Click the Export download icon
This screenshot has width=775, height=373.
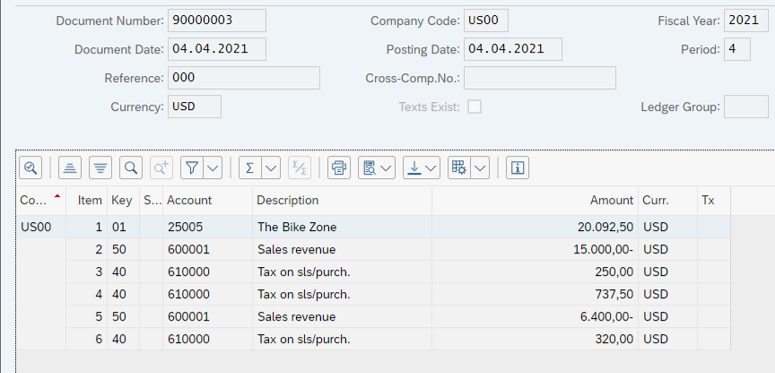(415, 168)
